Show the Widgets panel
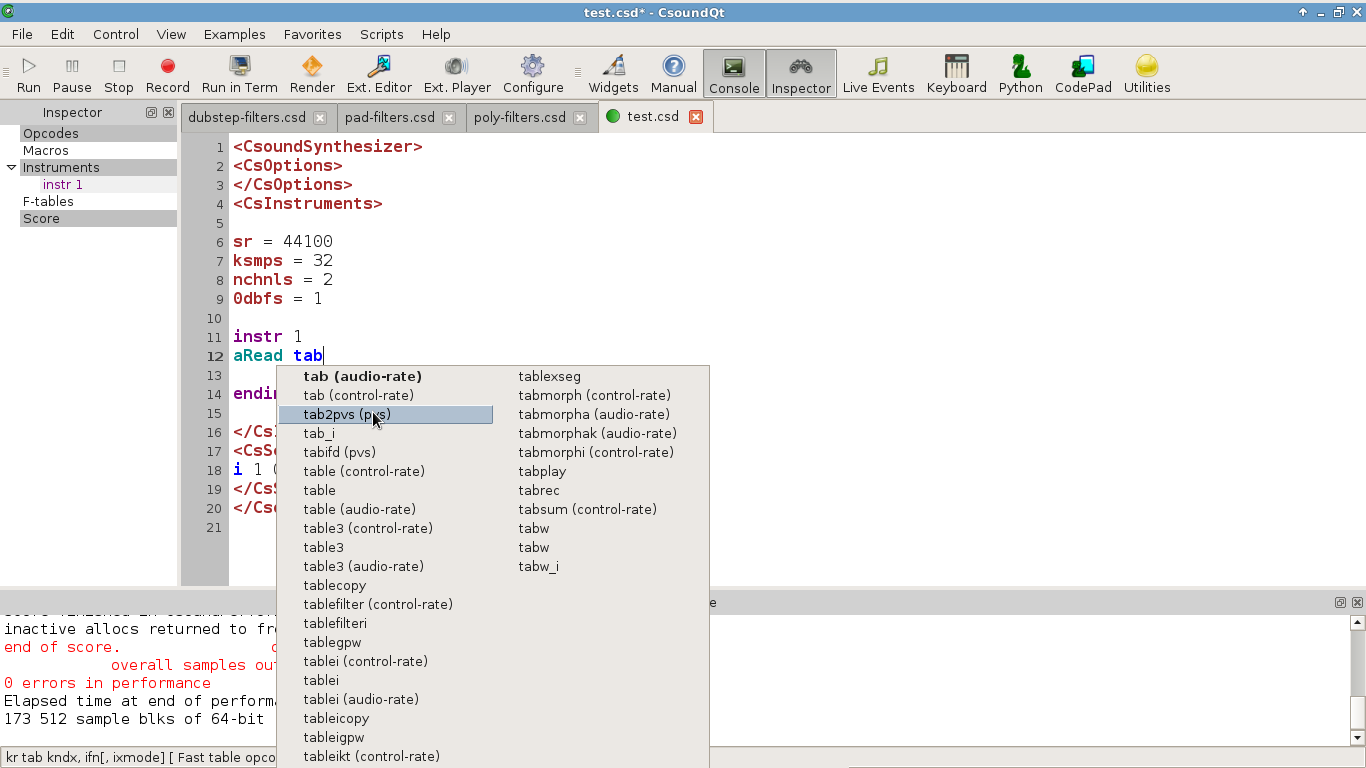1366x768 pixels. 613,74
